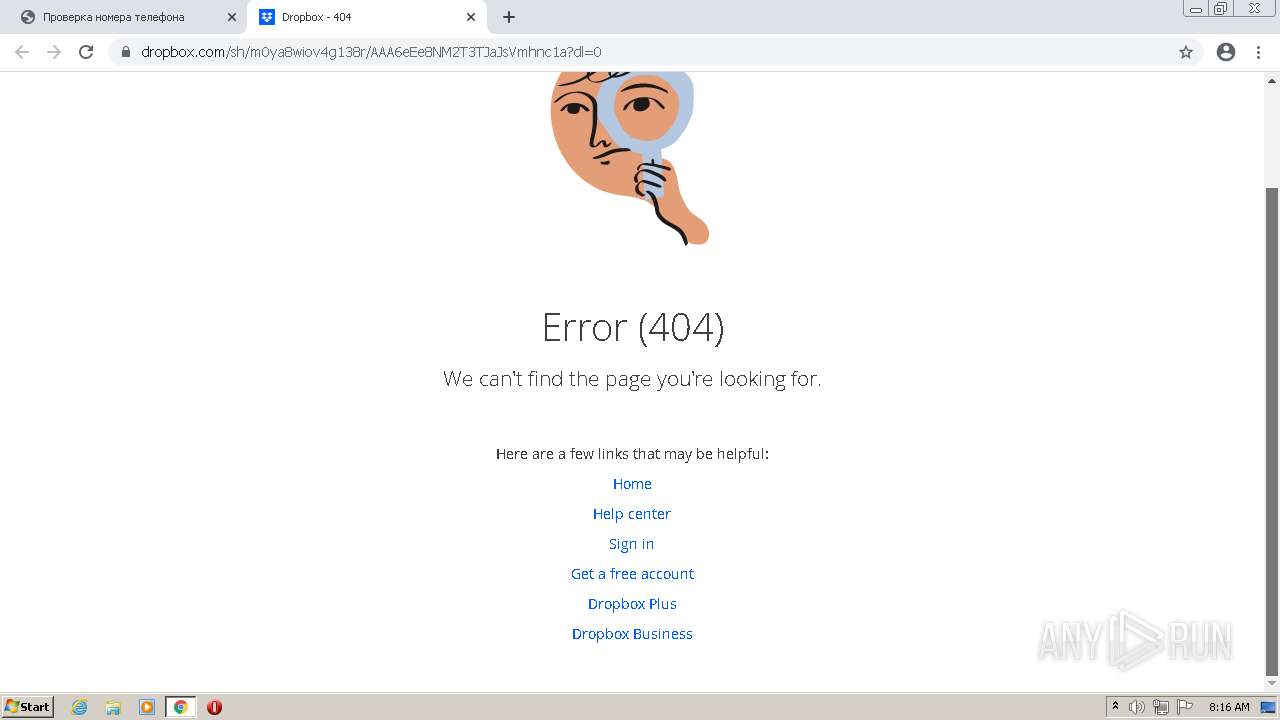1280x720 pixels.
Task: Click the show desktop tray icon
Action: click(x=1268, y=707)
